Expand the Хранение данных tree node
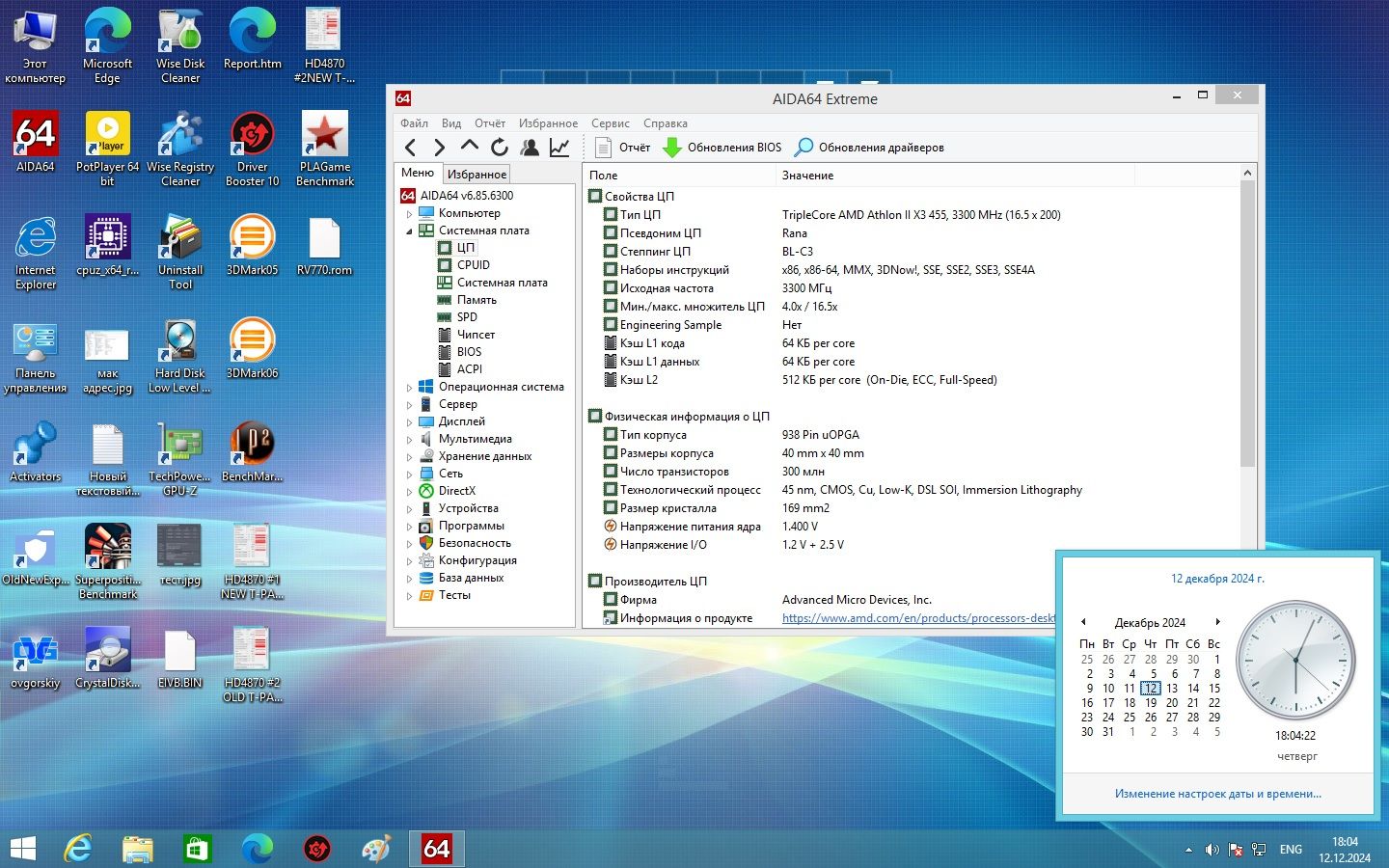This screenshot has width=1389, height=868. point(409,457)
